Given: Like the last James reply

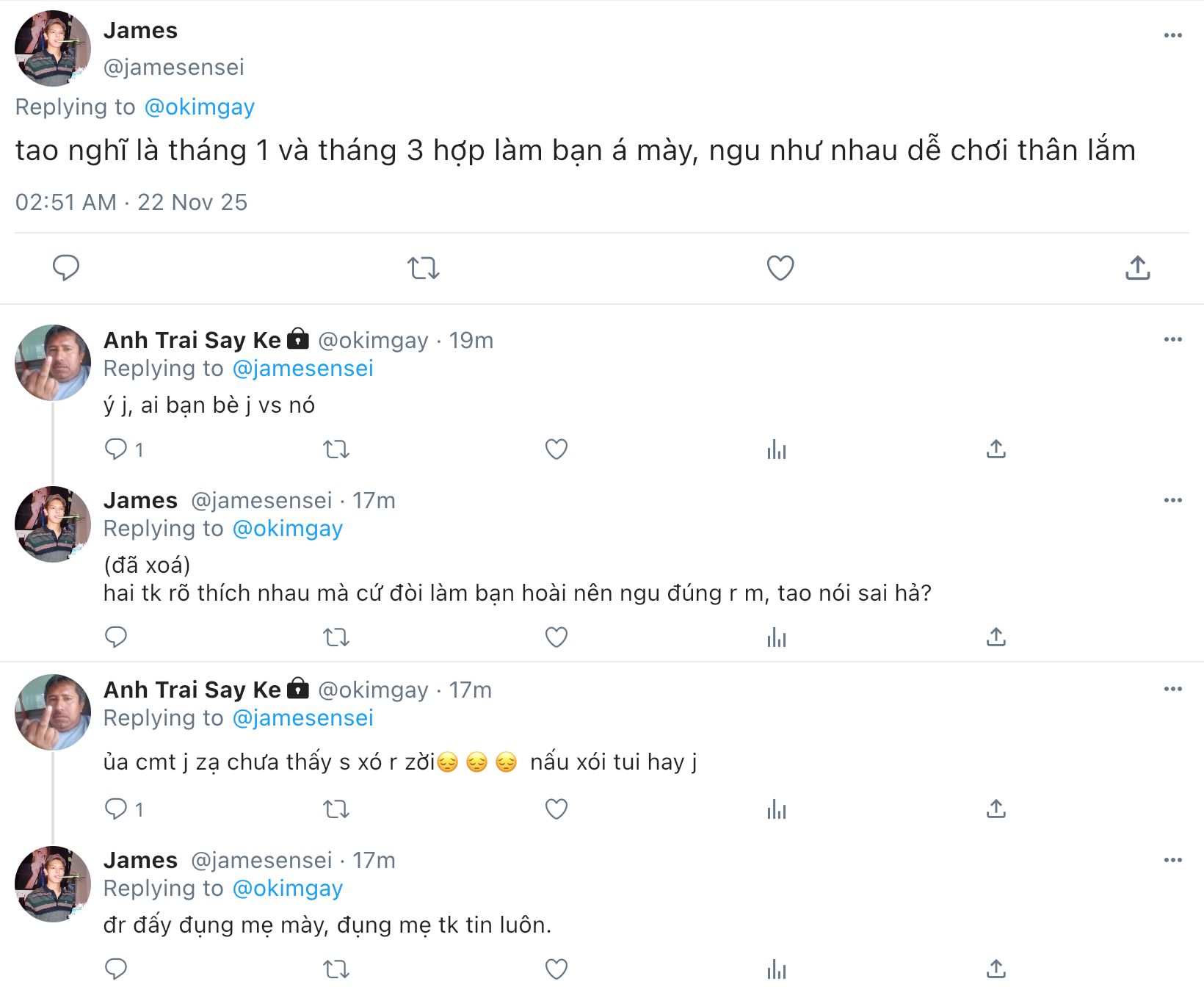Looking at the screenshot, I should pos(556,969).
